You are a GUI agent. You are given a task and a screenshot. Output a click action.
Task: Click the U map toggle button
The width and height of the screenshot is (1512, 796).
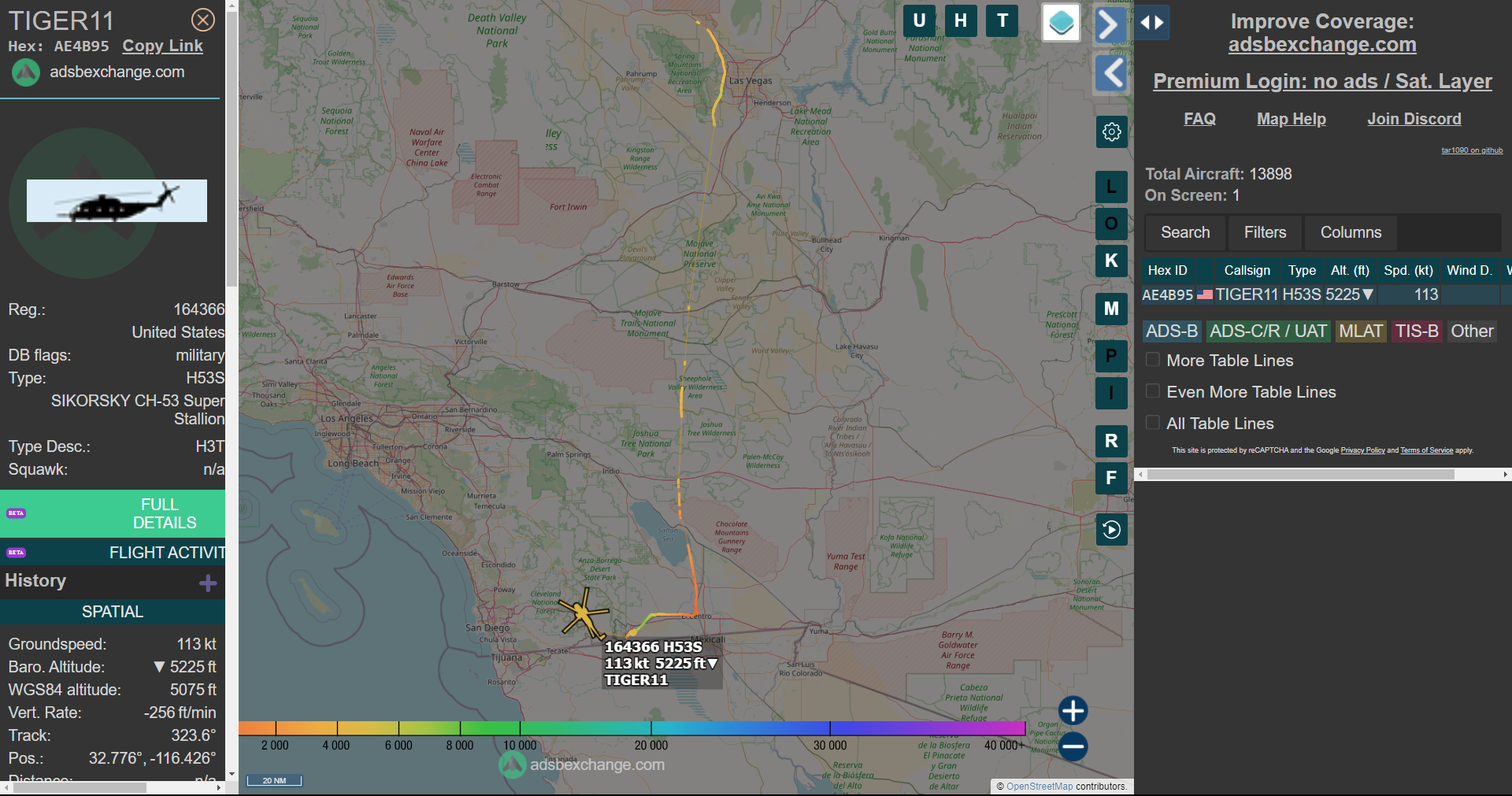pyautogui.click(x=919, y=20)
